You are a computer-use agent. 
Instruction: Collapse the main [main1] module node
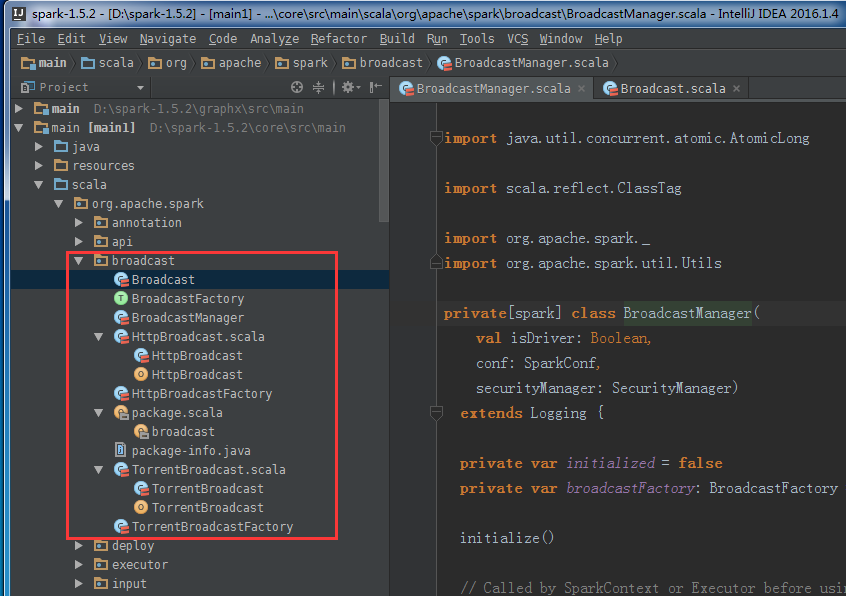tap(19, 128)
